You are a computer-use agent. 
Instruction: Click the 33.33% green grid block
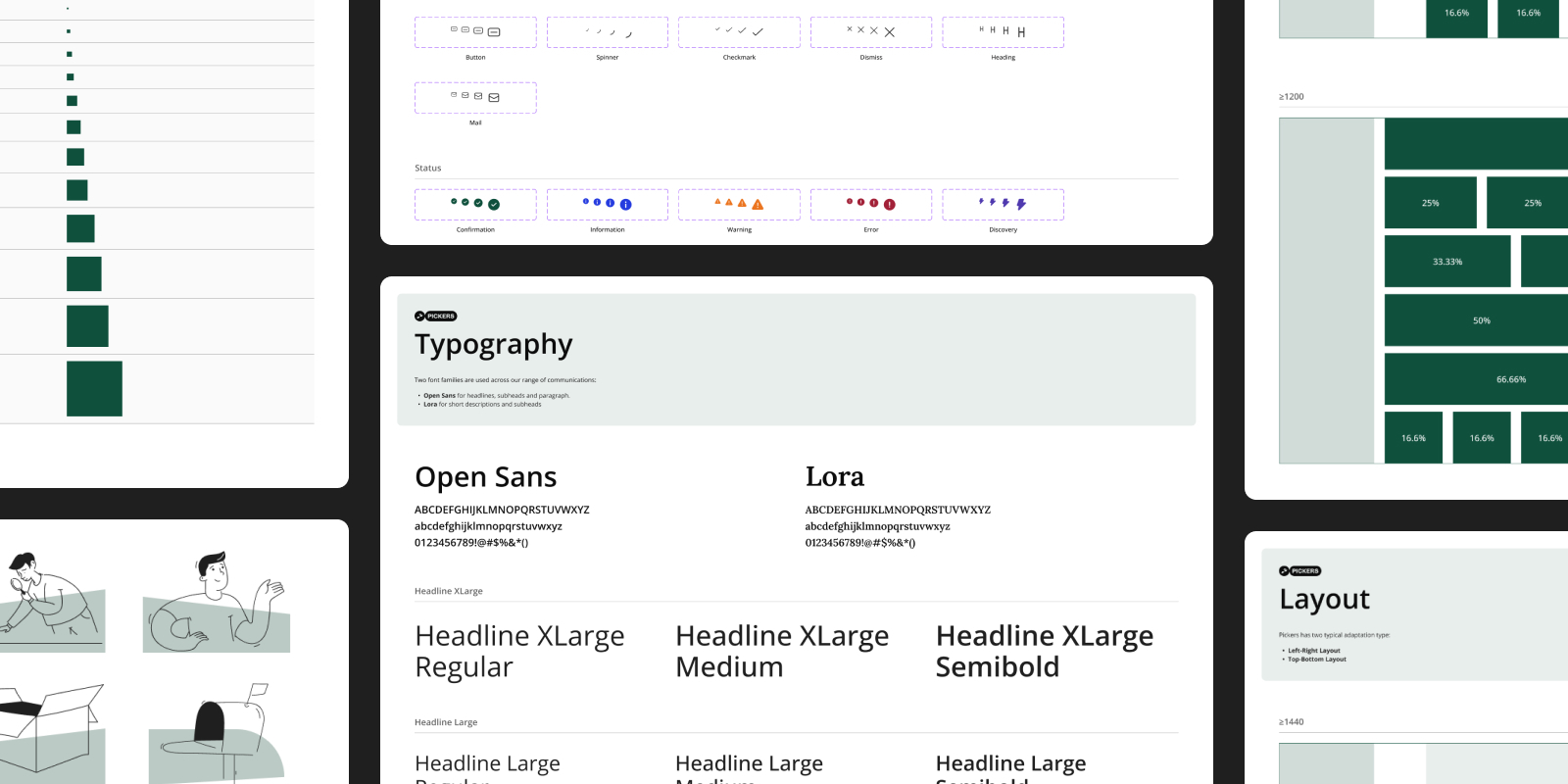[x=1447, y=262]
